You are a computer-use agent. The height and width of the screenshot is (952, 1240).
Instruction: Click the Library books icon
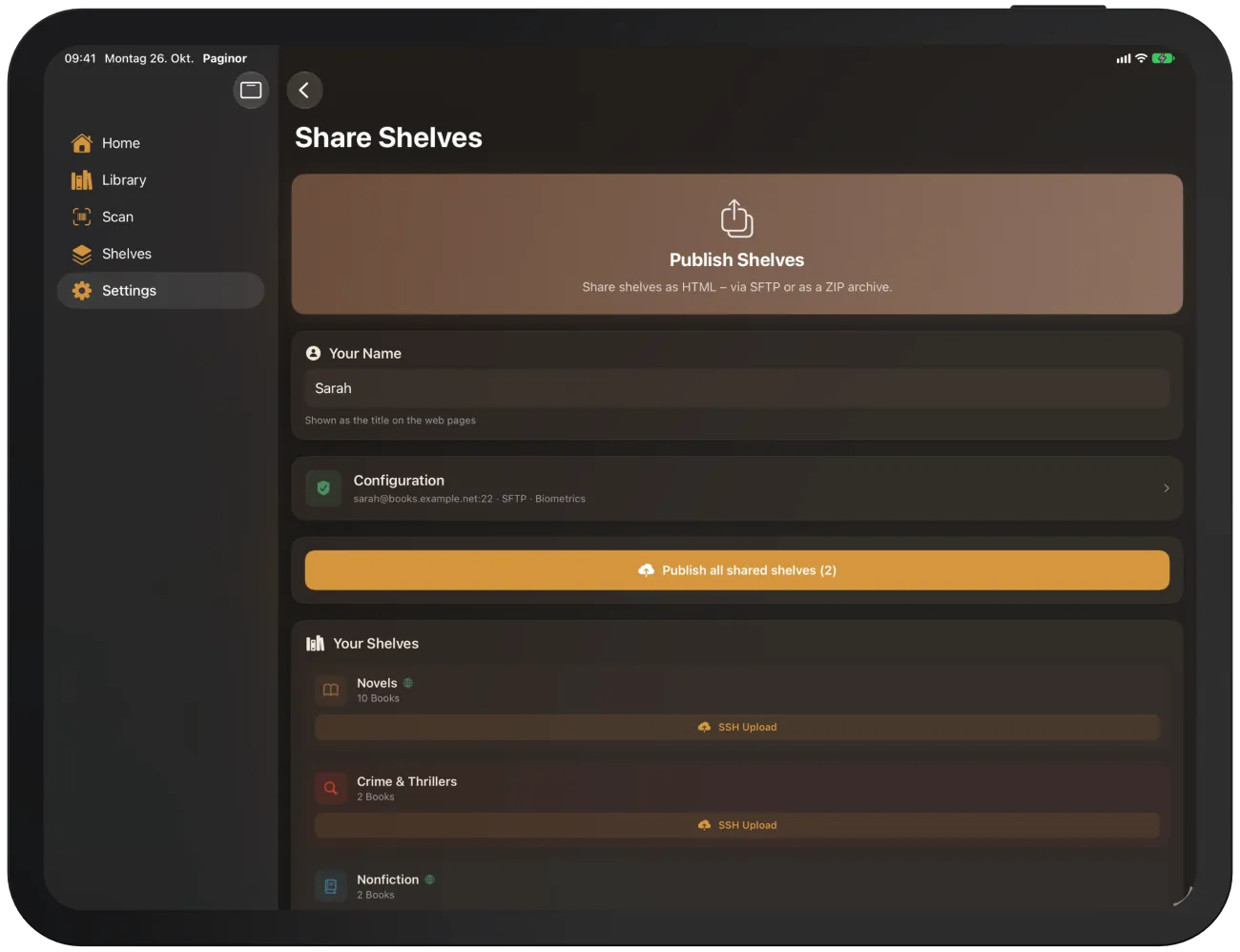82,180
